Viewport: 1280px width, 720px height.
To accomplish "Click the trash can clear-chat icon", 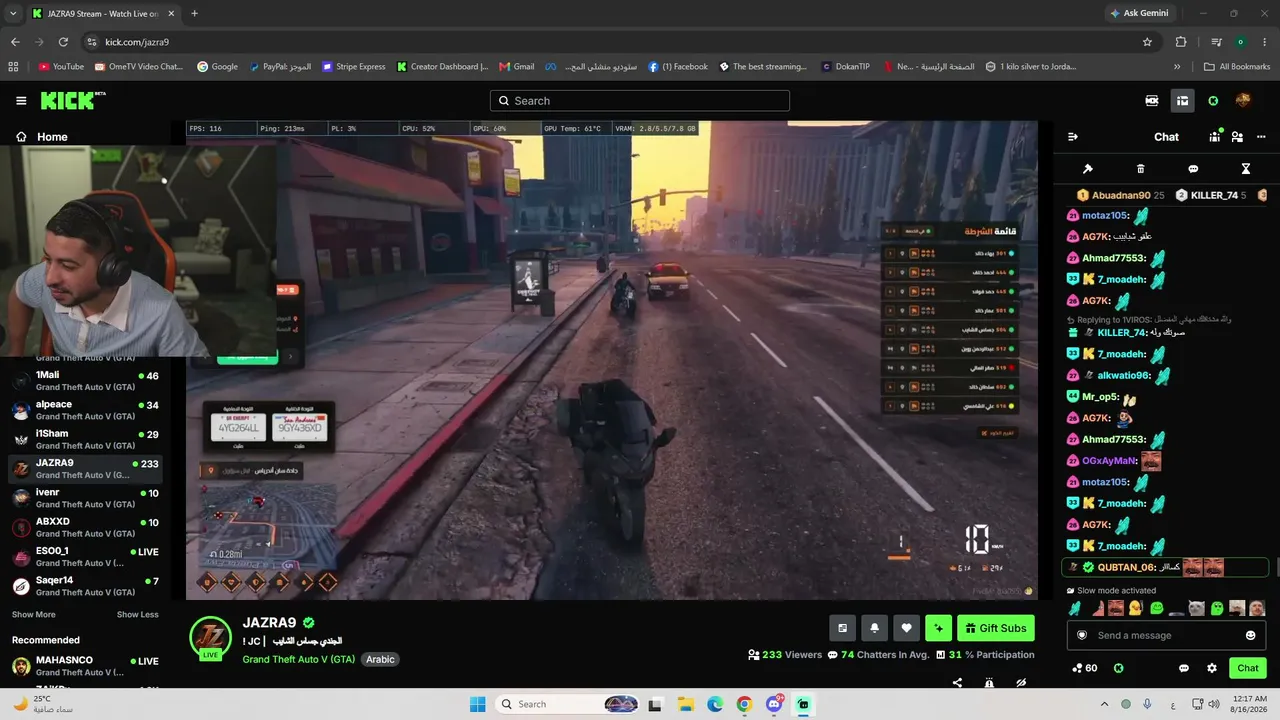I will (x=1141, y=169).
